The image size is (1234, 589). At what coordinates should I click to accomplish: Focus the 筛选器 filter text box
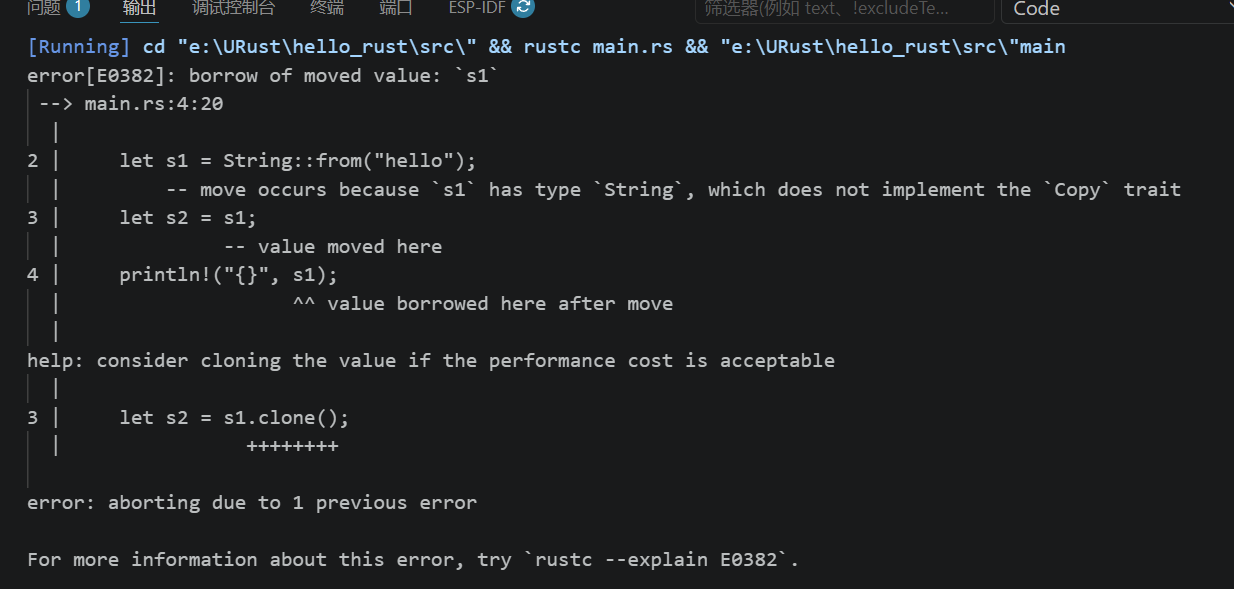pyautogui.click(x=844, y=9)
